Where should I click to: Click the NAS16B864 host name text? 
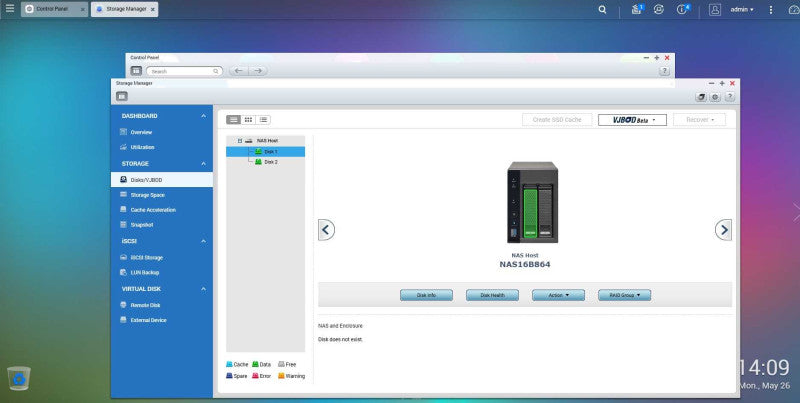tap(524, 264)
